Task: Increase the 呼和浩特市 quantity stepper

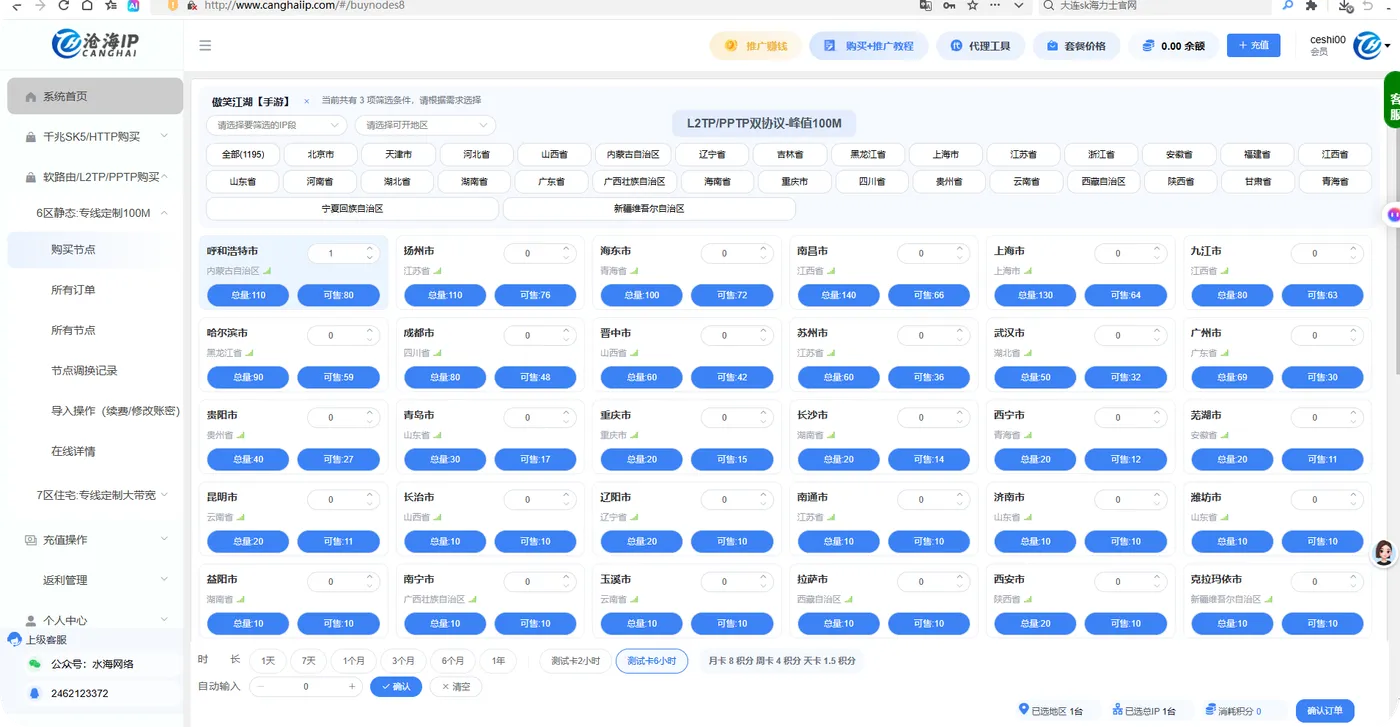Action: coord(370,249)
